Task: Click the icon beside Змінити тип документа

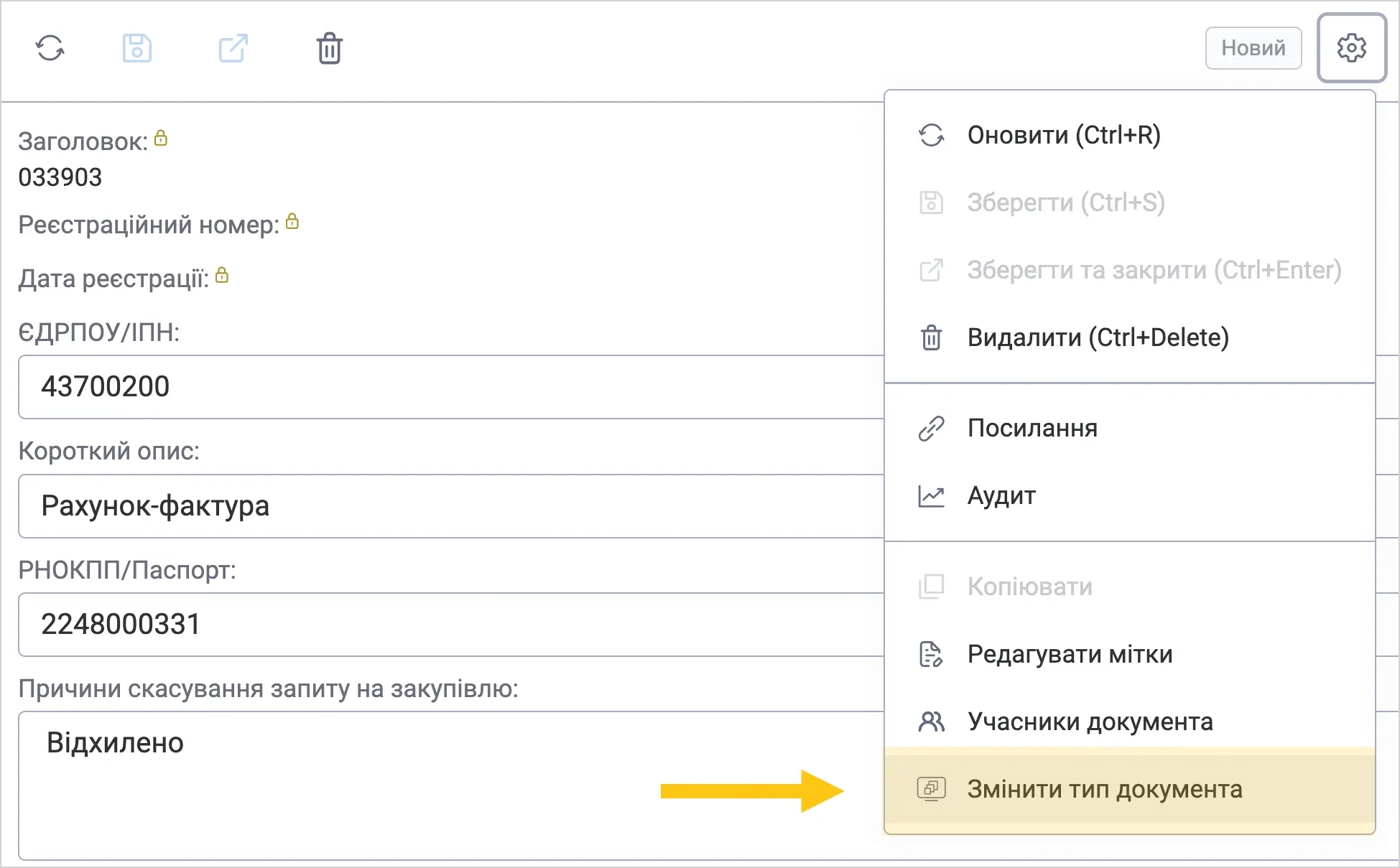Action: tap(932, 789)
